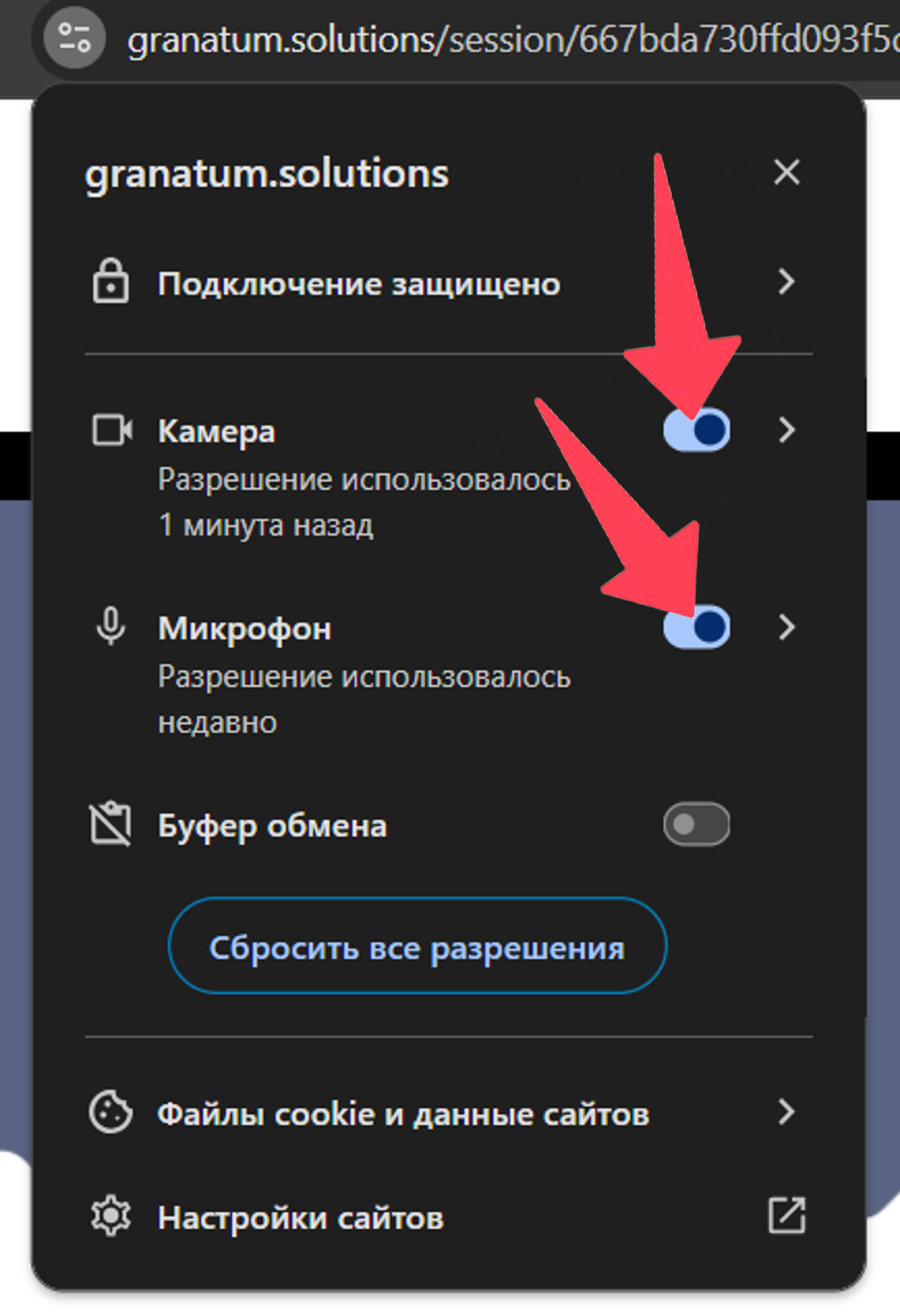This screenshot has width=900, height=1316.
Task: Open site settings via external link icon
Action: tap(787, 1216)
